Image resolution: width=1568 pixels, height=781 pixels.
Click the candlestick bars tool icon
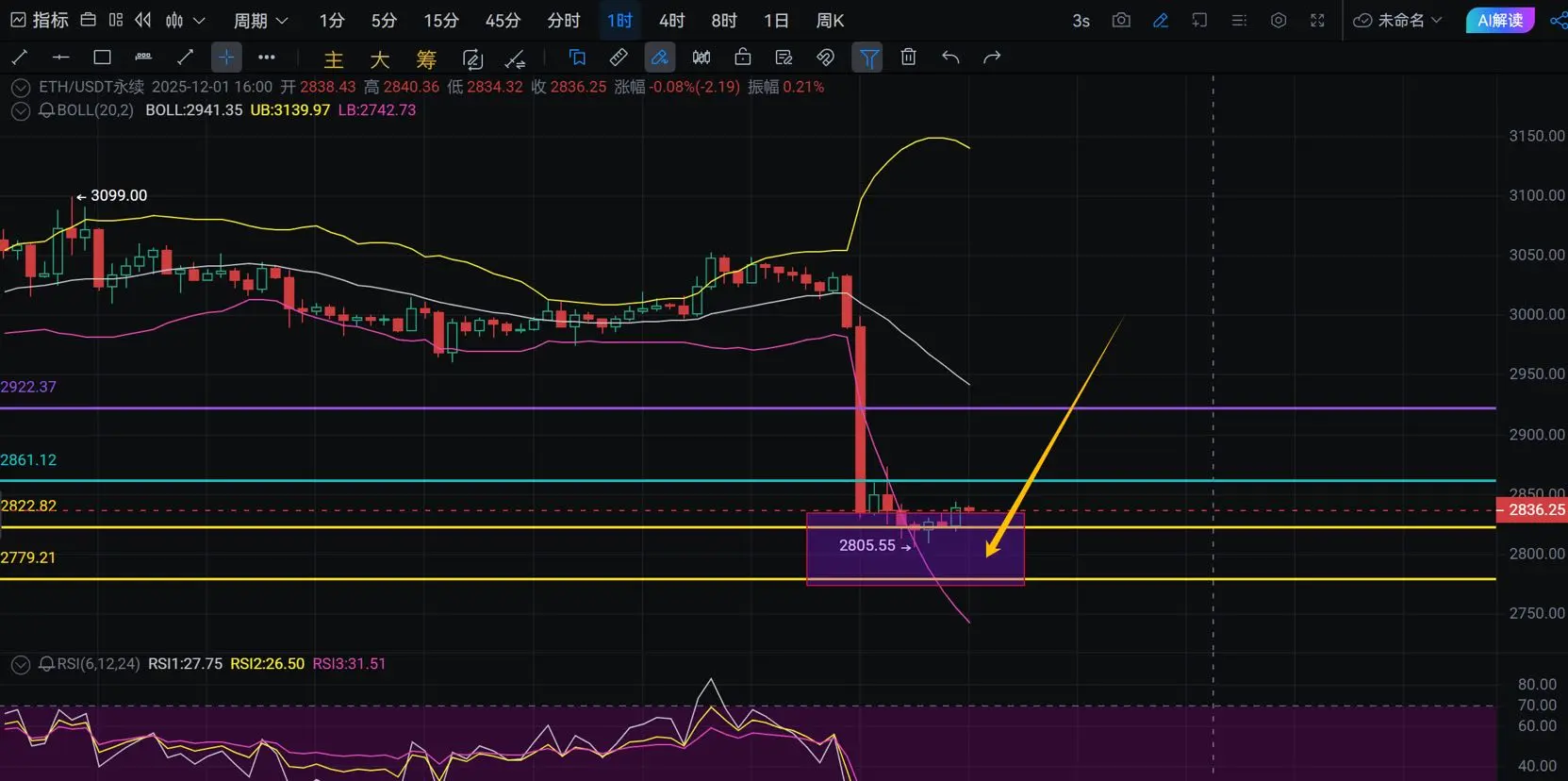(x=701, y=58)
